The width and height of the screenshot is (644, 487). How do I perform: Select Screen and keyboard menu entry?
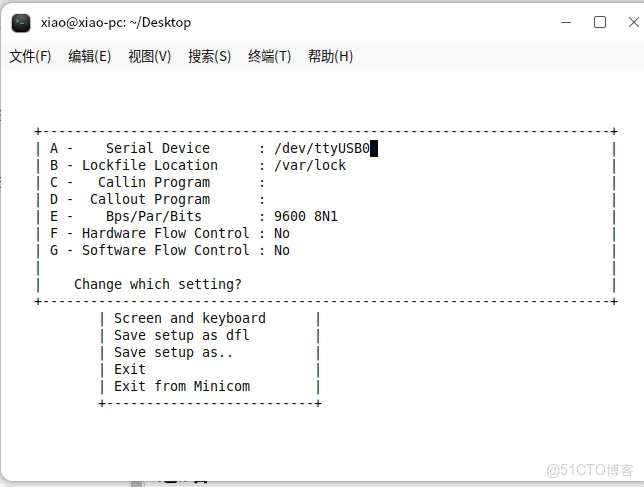(x=190, y=319)
